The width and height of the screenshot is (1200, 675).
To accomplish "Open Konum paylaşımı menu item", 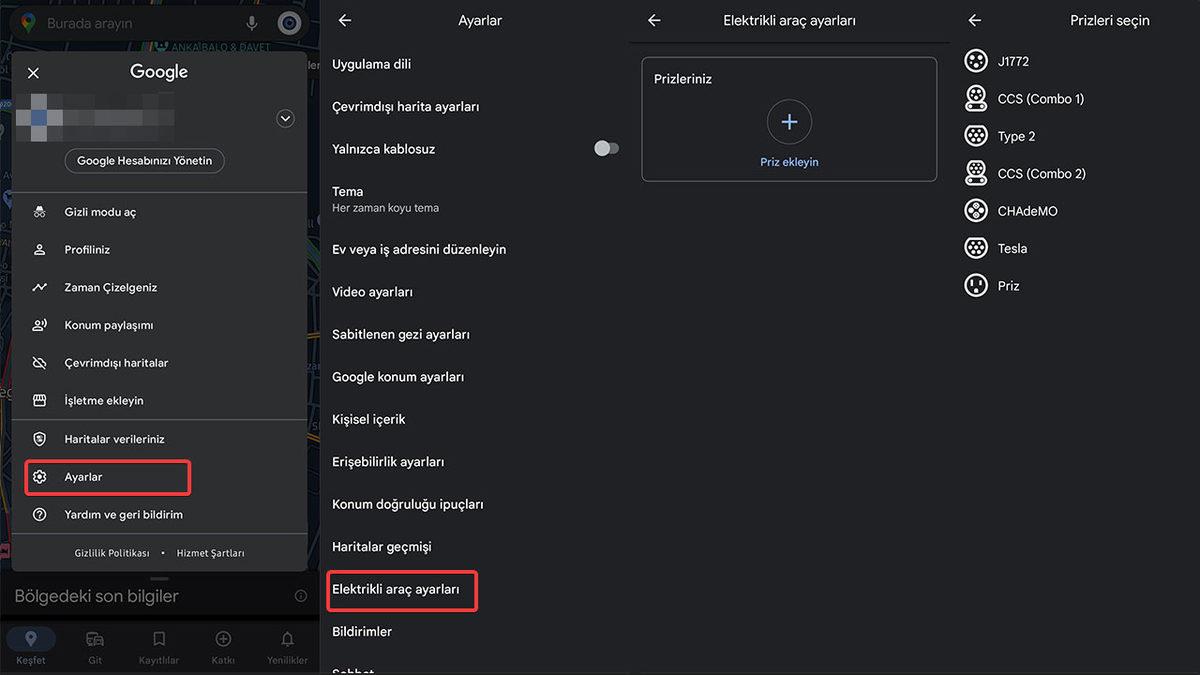I will coord(108,325).
